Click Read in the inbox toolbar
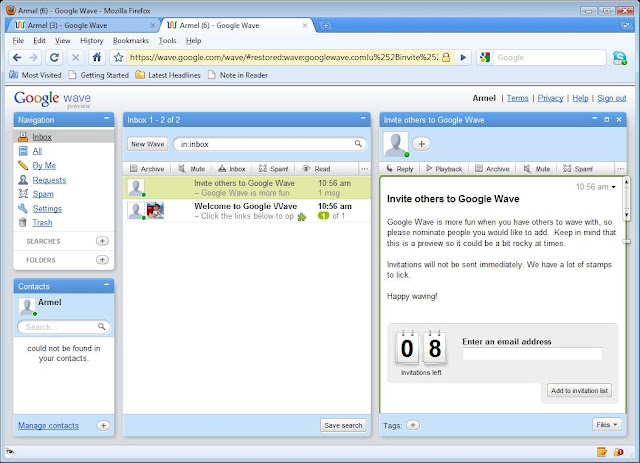Screen dimensions: 640x463 coord(316,169)
